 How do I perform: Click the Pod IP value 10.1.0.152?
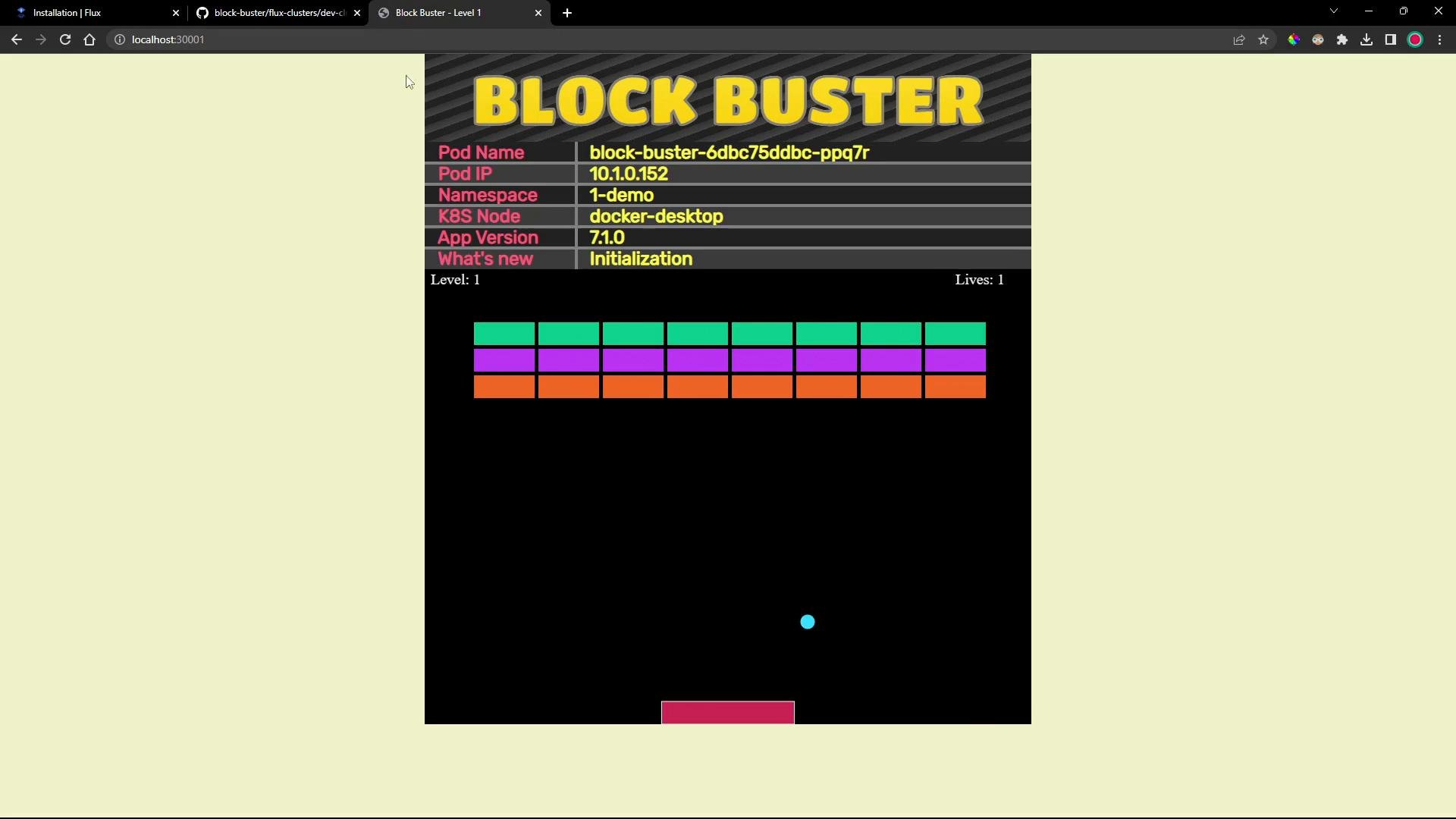tap(629, 174)
